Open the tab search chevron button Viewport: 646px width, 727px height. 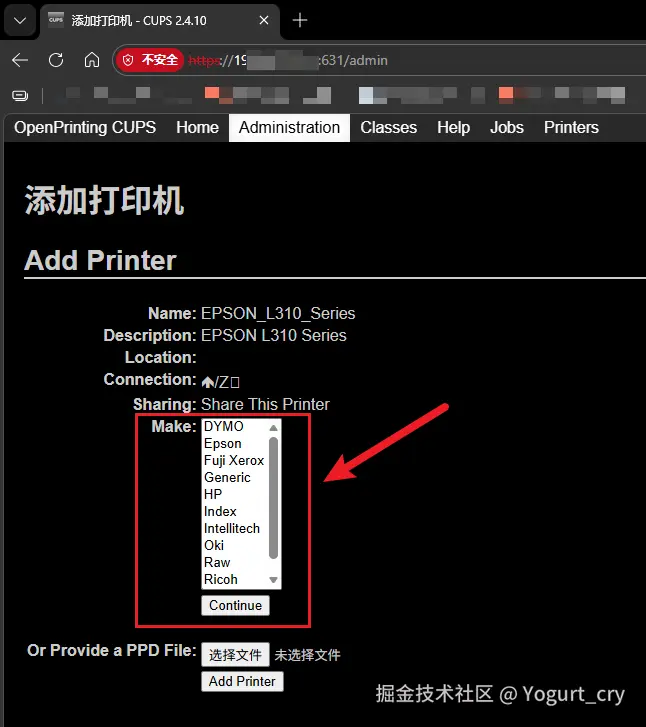click(20, 20)
